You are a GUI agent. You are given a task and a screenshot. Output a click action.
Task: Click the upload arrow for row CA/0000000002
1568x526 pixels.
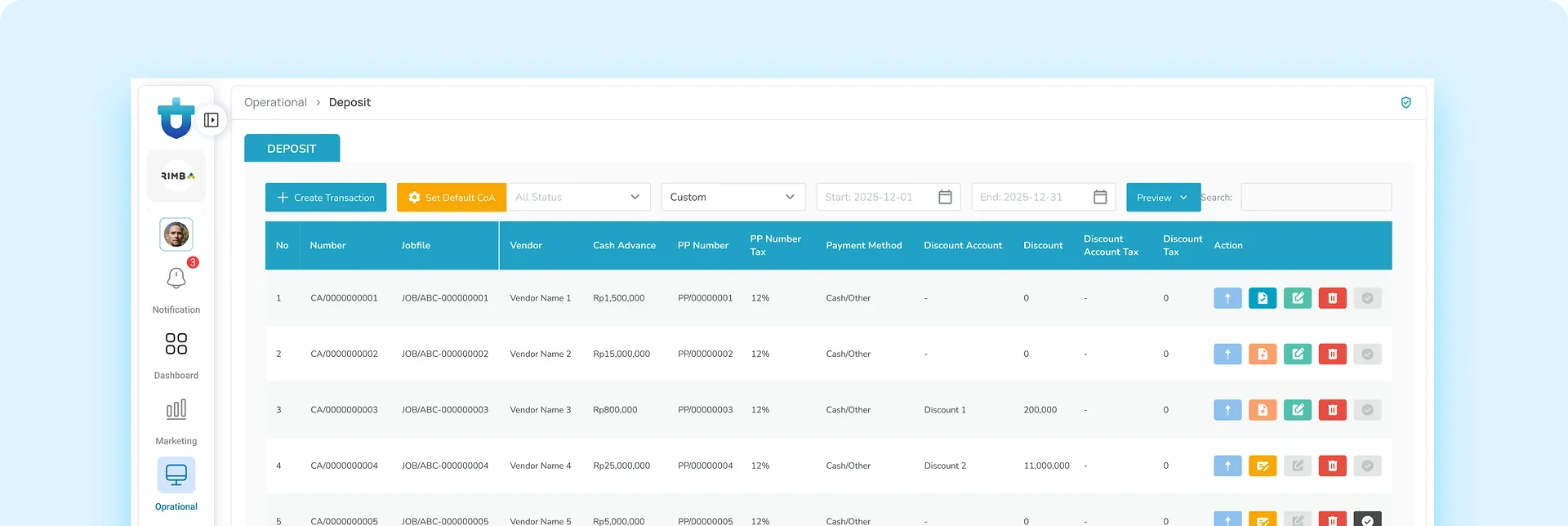pyautogui.click(x=1227, y=354)
